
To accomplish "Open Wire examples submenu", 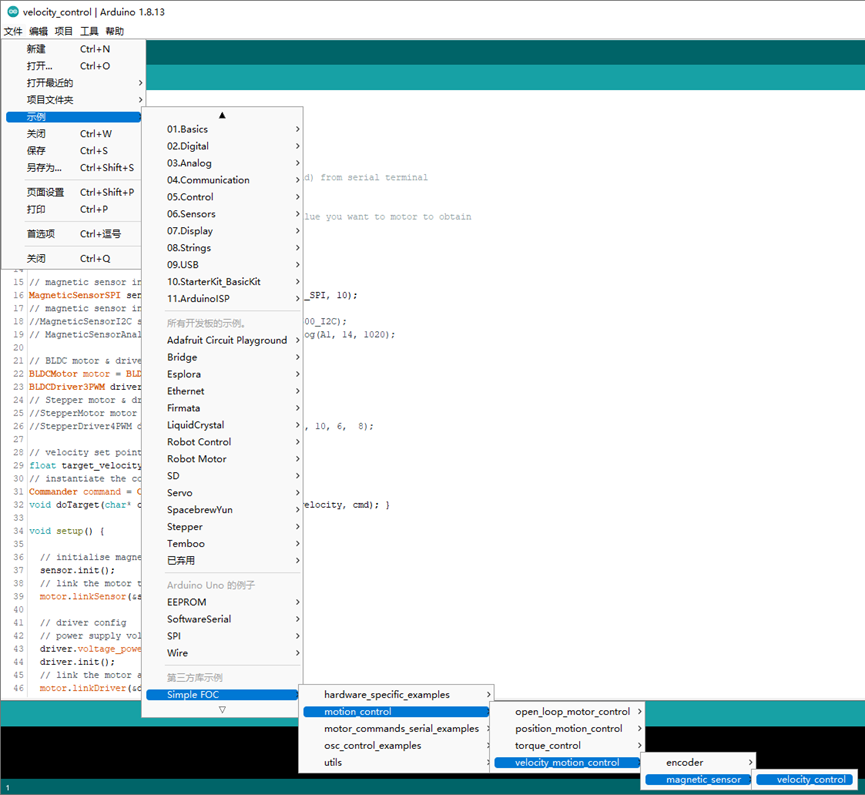I will [x=223, y=653].
